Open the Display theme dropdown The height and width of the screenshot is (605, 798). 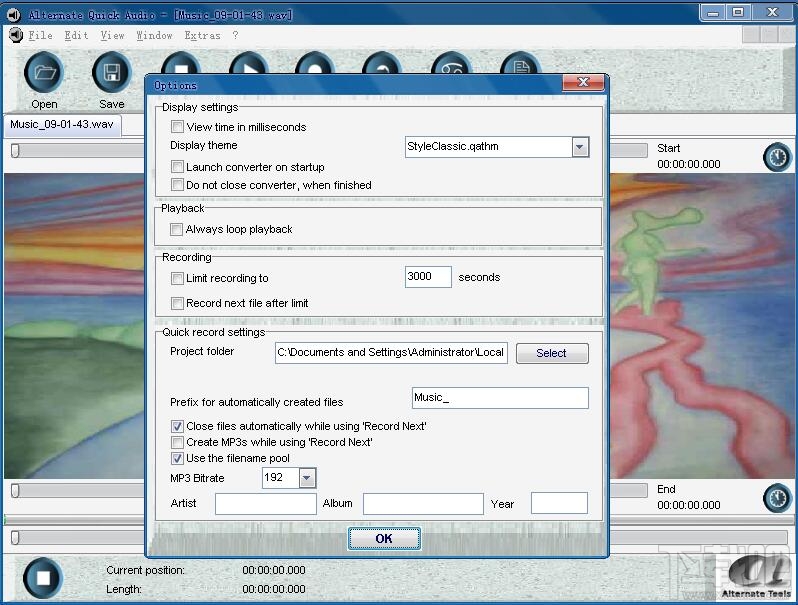click(x=580, y=148)
